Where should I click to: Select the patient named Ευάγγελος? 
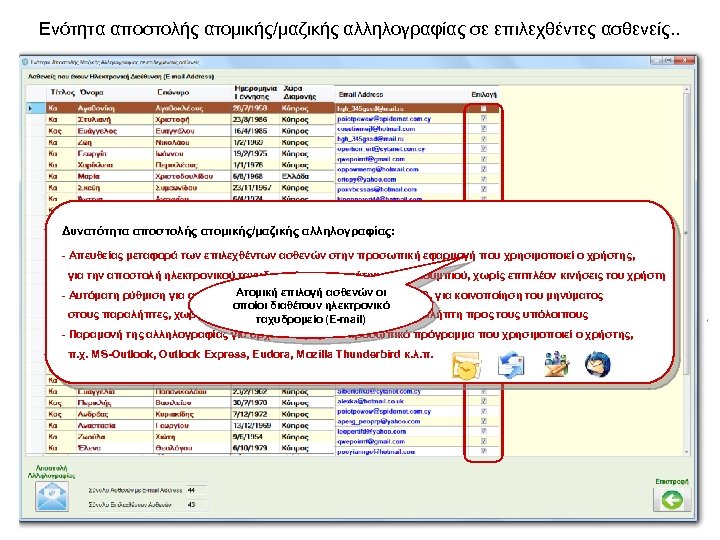pyautogui.click(x=97, y=131)
